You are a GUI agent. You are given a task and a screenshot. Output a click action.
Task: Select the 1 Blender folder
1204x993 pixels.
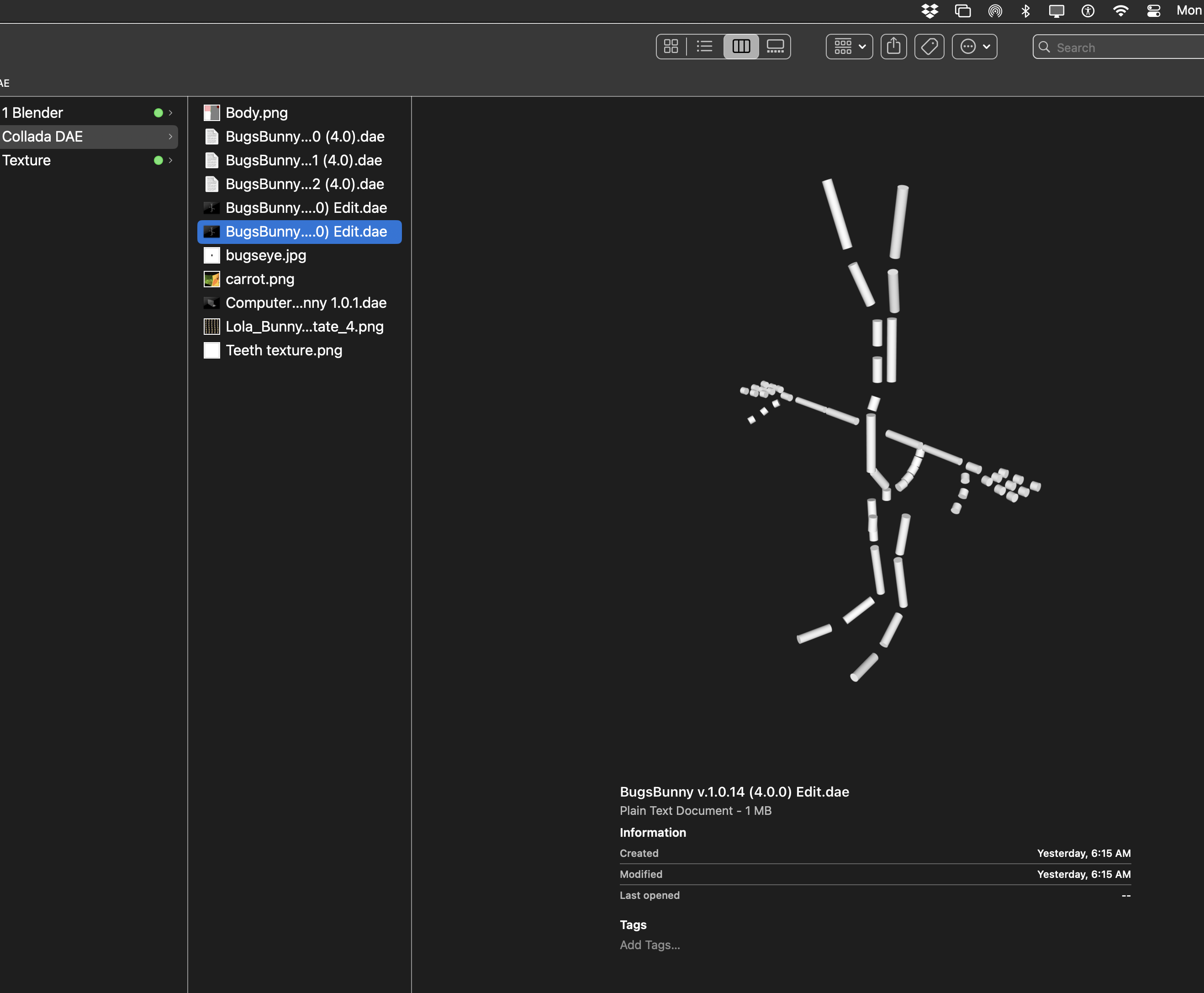[x=89, y=113]
